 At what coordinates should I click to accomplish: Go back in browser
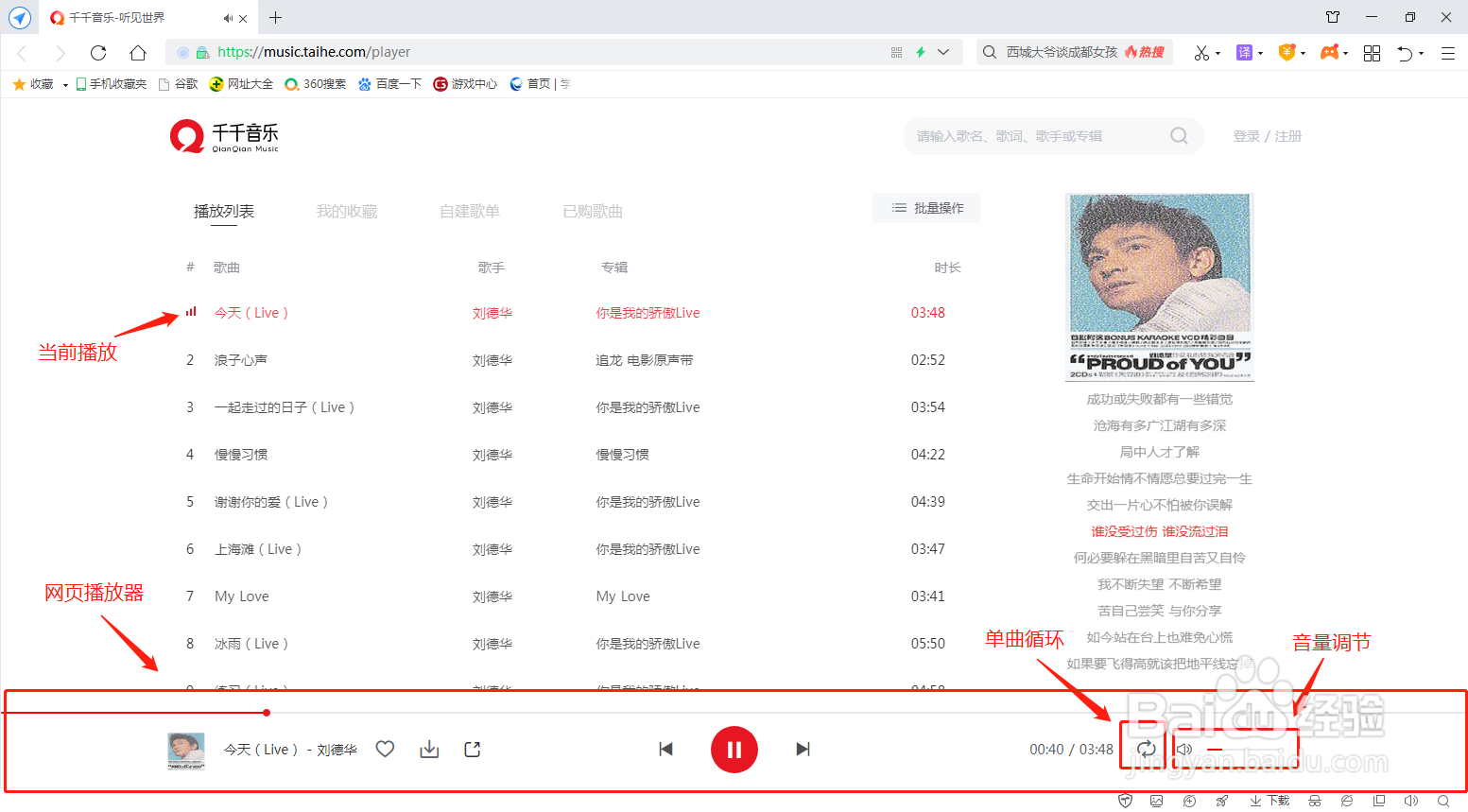pos(23,53)
